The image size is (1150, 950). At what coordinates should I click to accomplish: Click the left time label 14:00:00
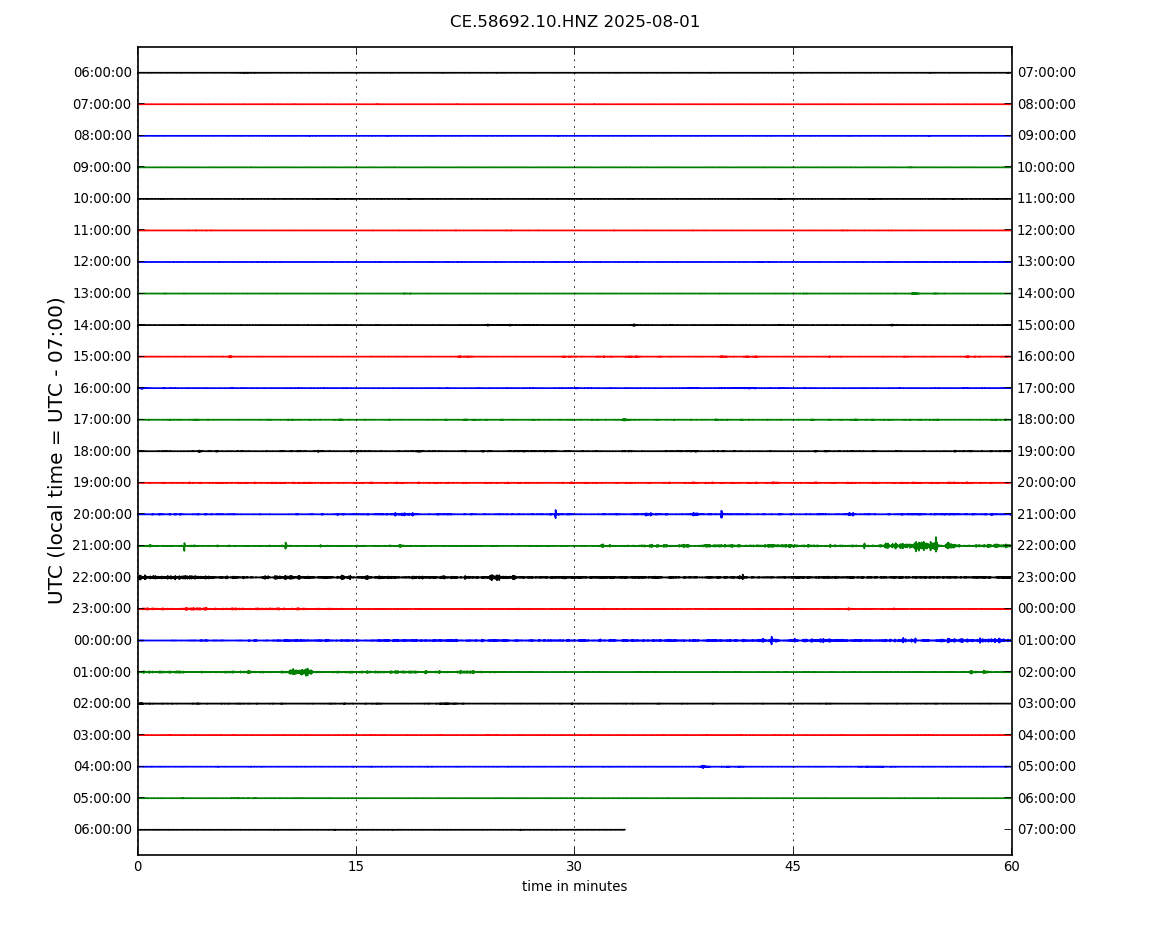pos(103,325)
